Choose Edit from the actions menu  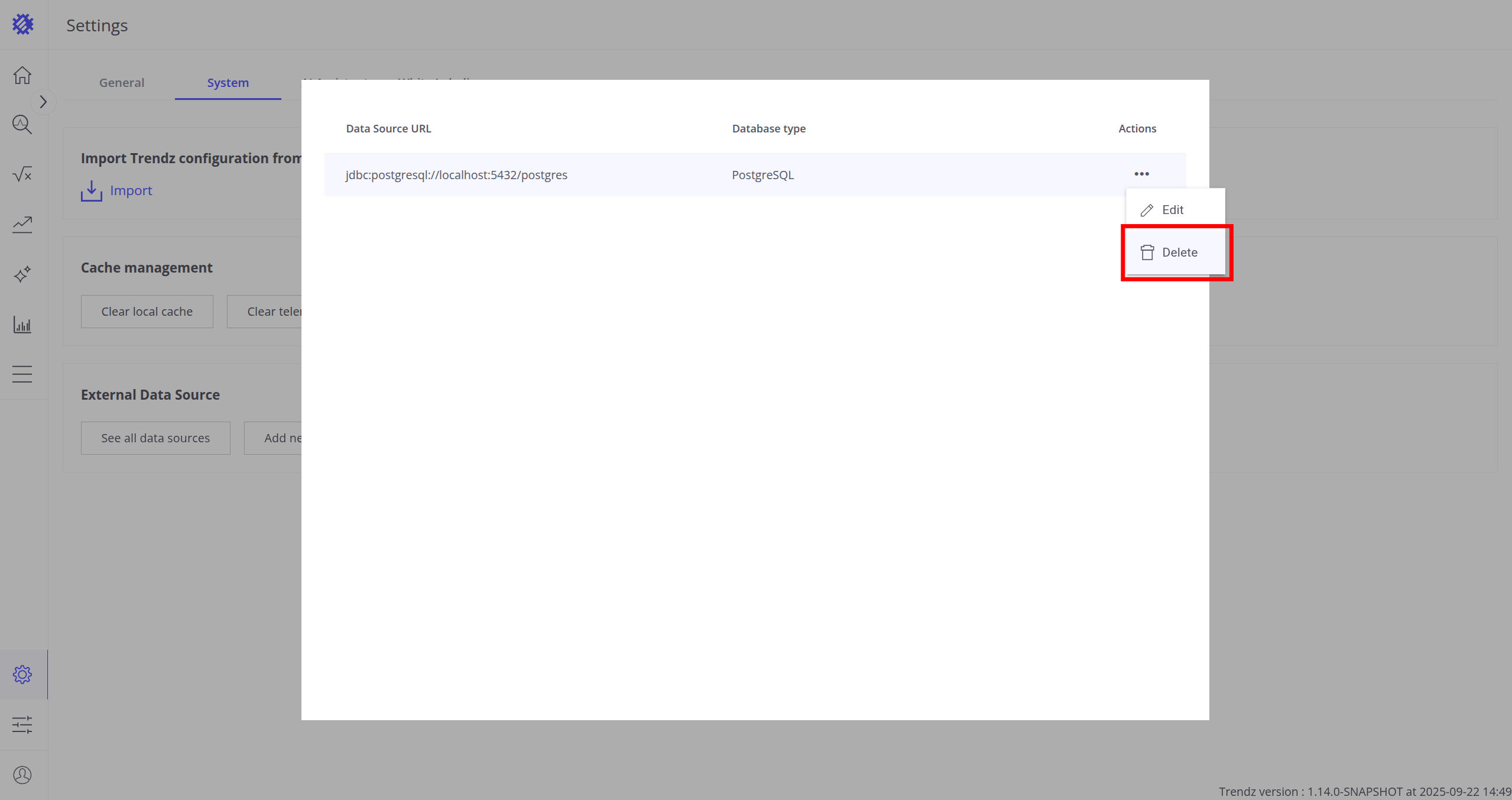point(1172,210)
